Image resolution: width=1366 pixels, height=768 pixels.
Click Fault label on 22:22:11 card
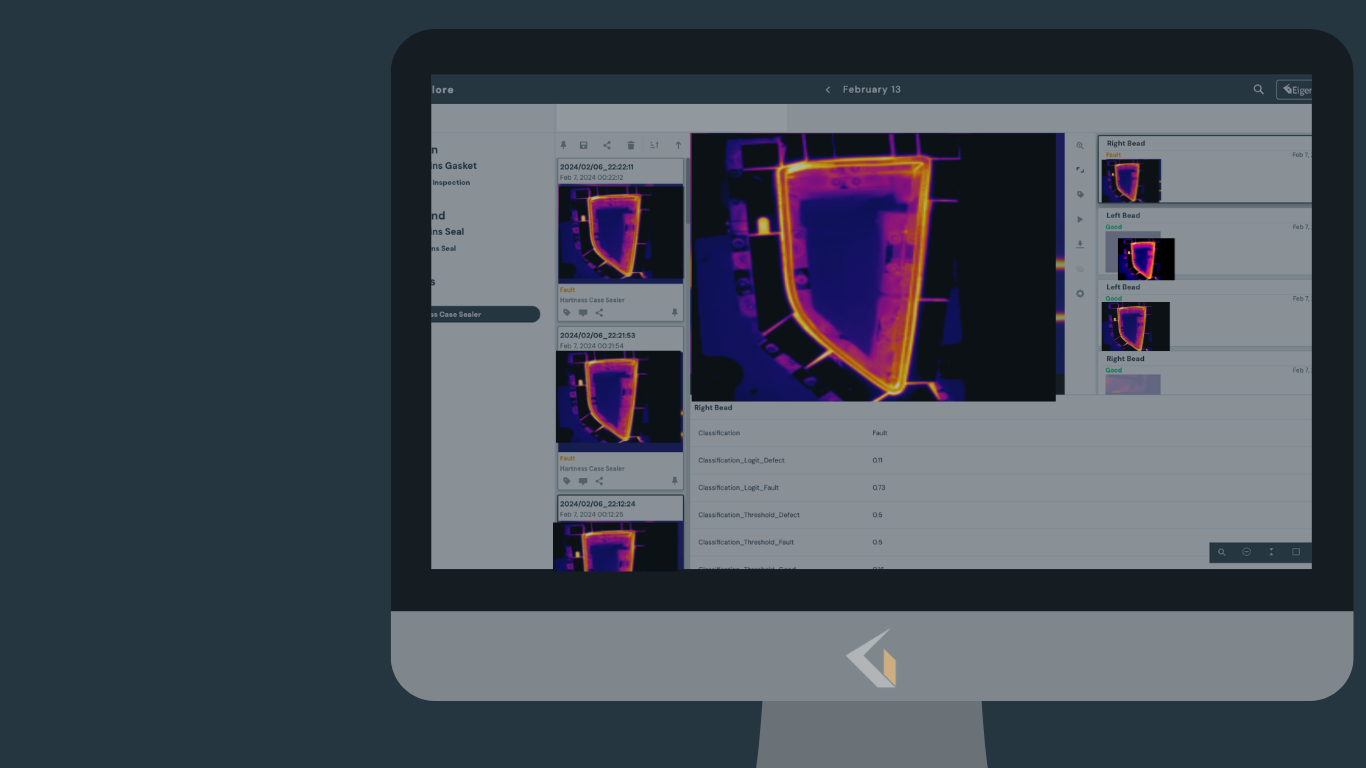tap(567, 290)
